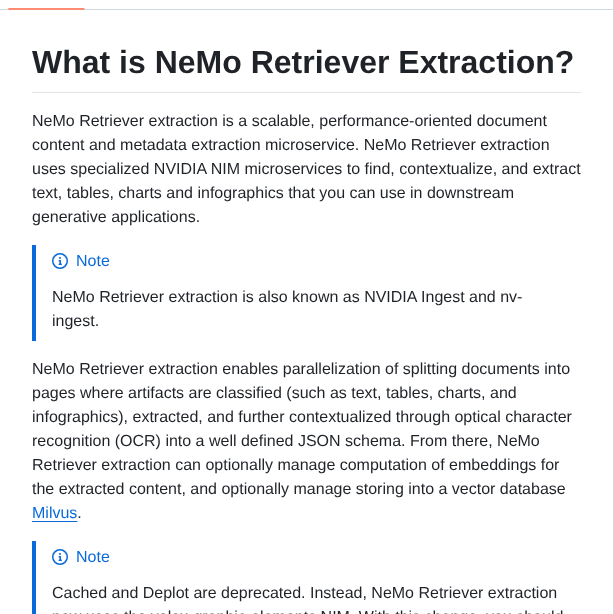614x614 pixels.
Task: Click the blue left border of the first note
Action: [x=34, y=293]
